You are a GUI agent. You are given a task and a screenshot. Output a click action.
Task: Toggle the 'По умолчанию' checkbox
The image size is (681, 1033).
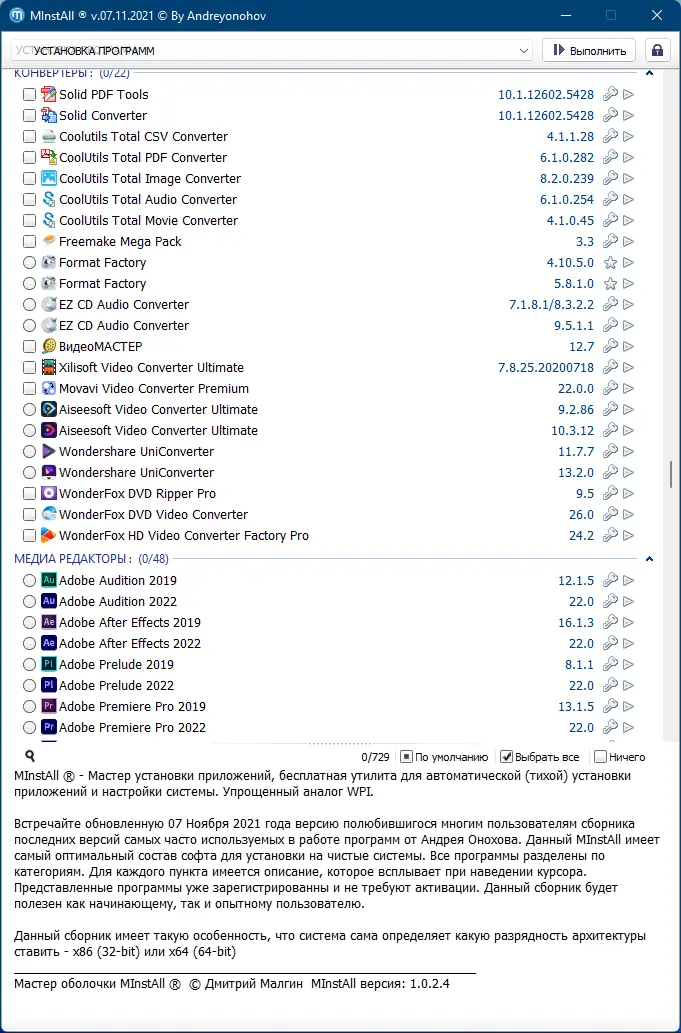(x=406, y=757)
